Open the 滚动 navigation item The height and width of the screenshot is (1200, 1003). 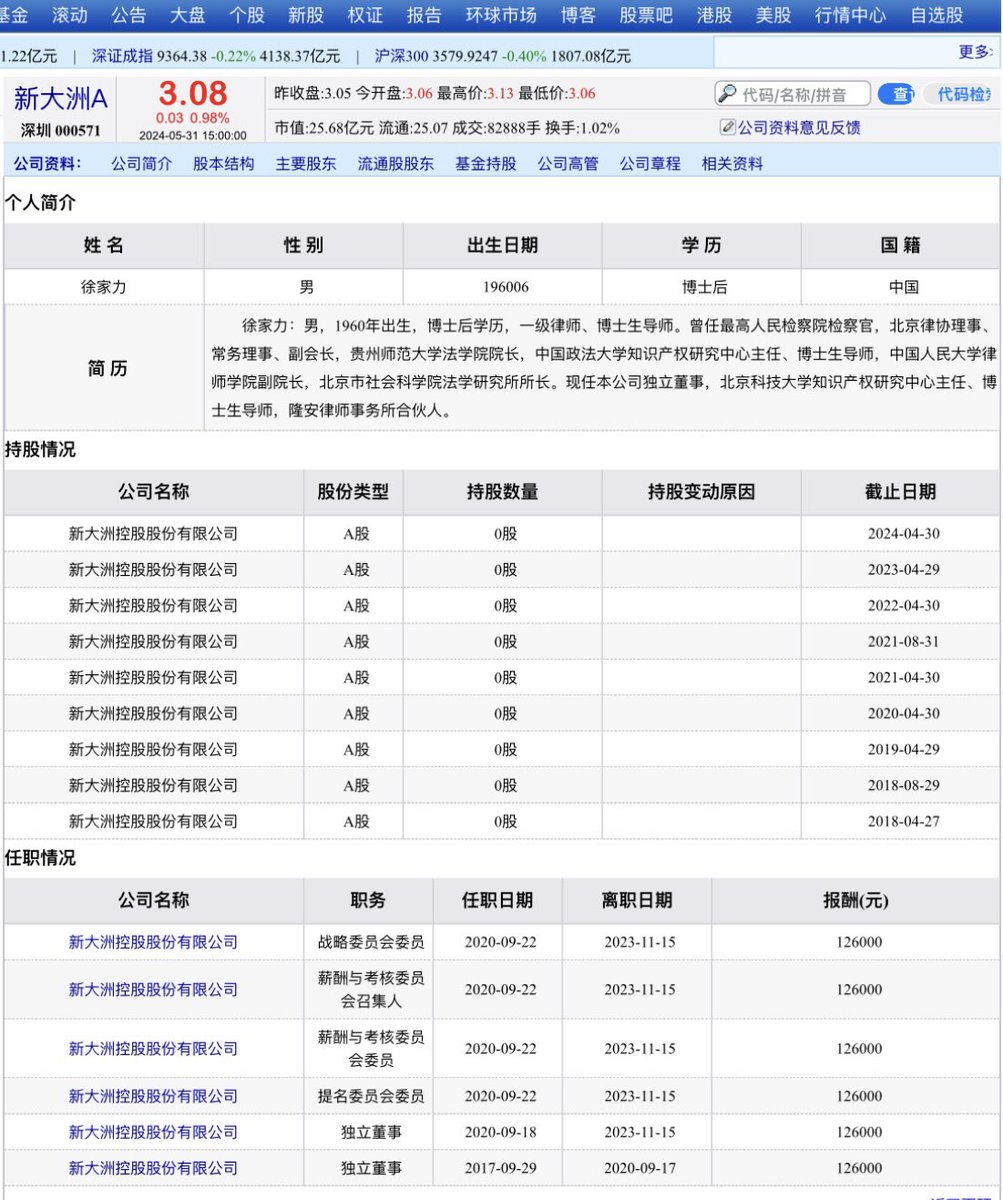tap(69, 15)
